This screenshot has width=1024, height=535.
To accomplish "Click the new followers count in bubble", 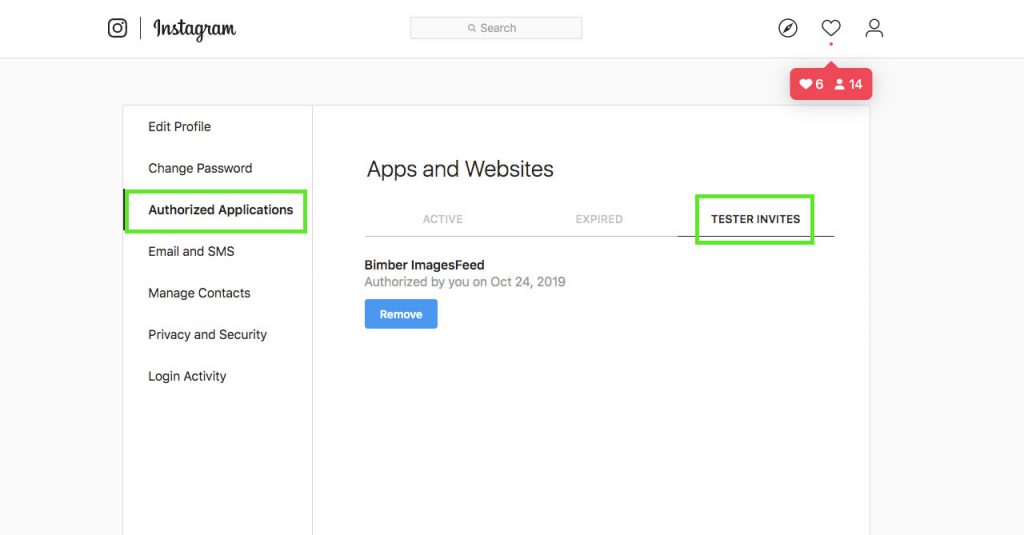I will tap(849, 84).
